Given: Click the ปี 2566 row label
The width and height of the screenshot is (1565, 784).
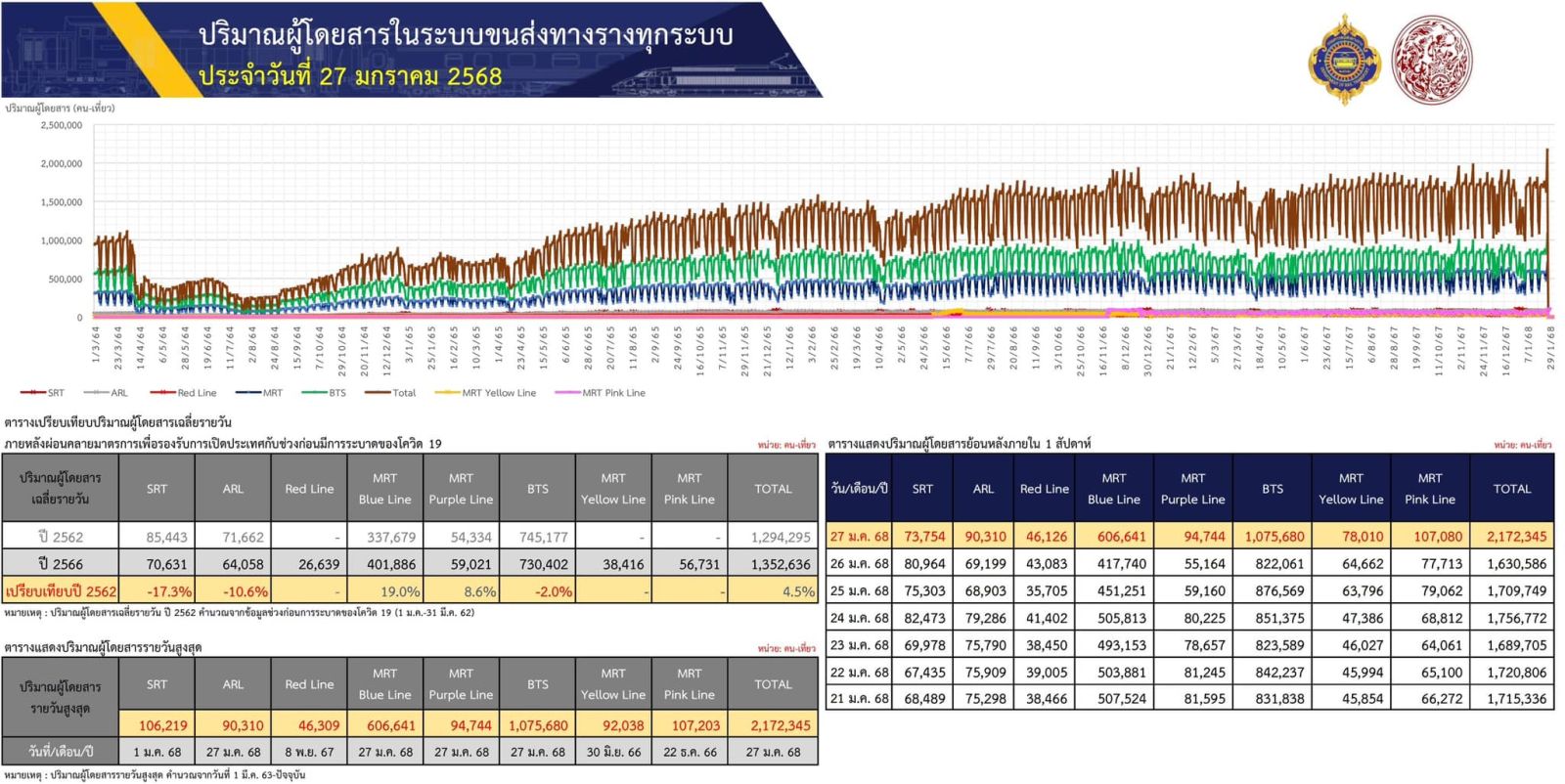Looking at the screenshot, I should (61, 564).
